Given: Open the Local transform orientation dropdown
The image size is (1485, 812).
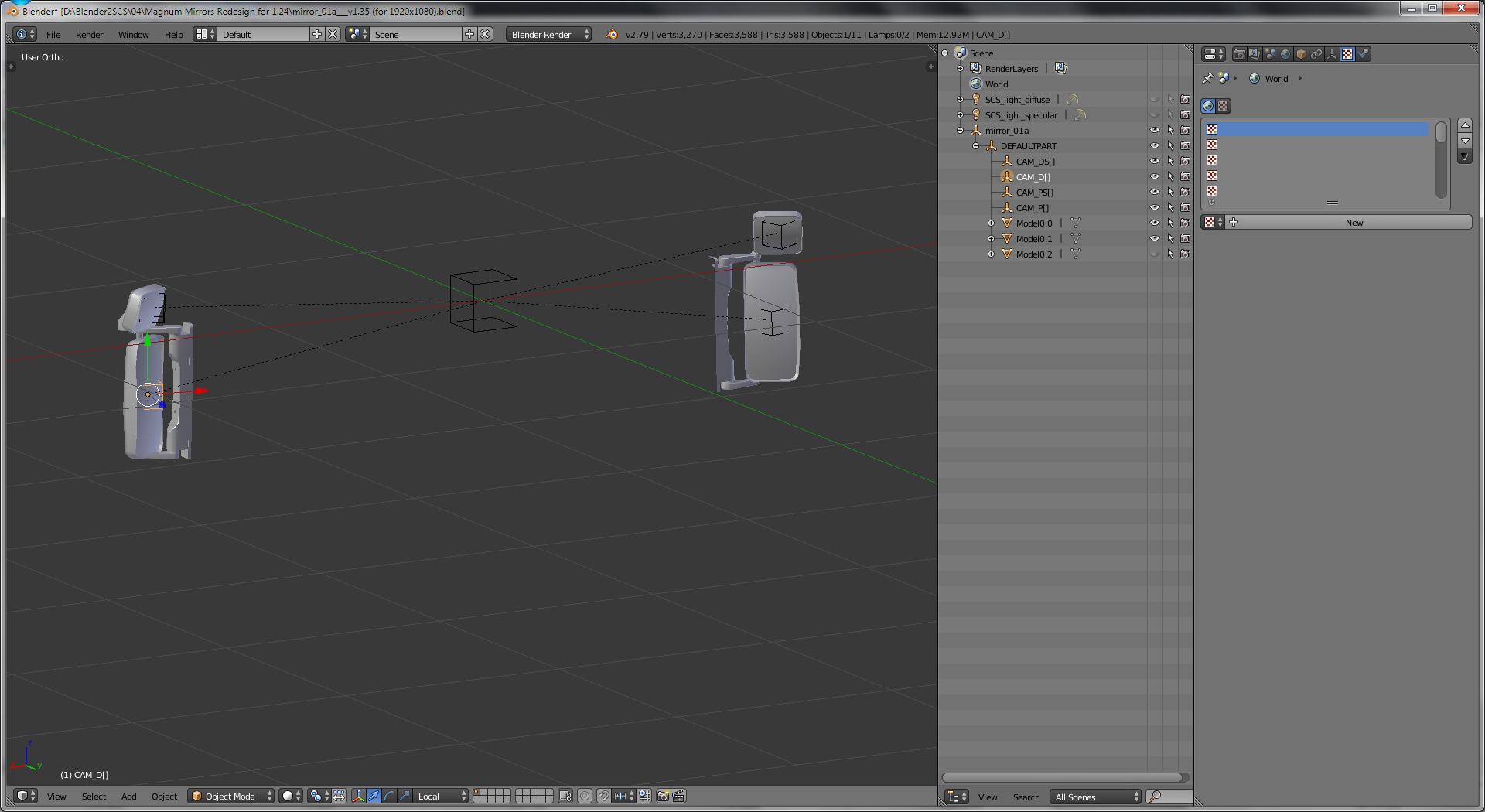Looking at the screenshot, I should [x=441, y=796].
